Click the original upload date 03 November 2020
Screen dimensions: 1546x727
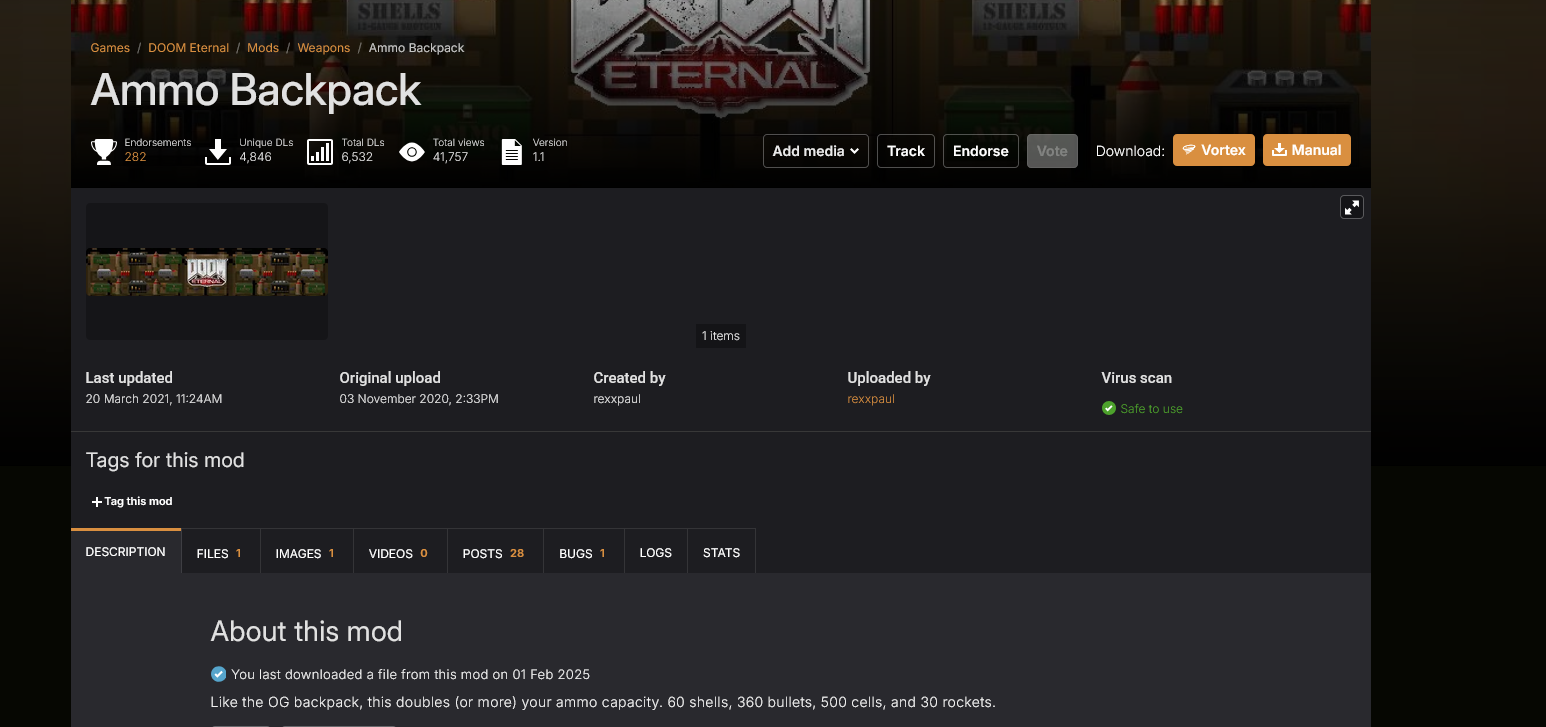[x=419, y=399]
